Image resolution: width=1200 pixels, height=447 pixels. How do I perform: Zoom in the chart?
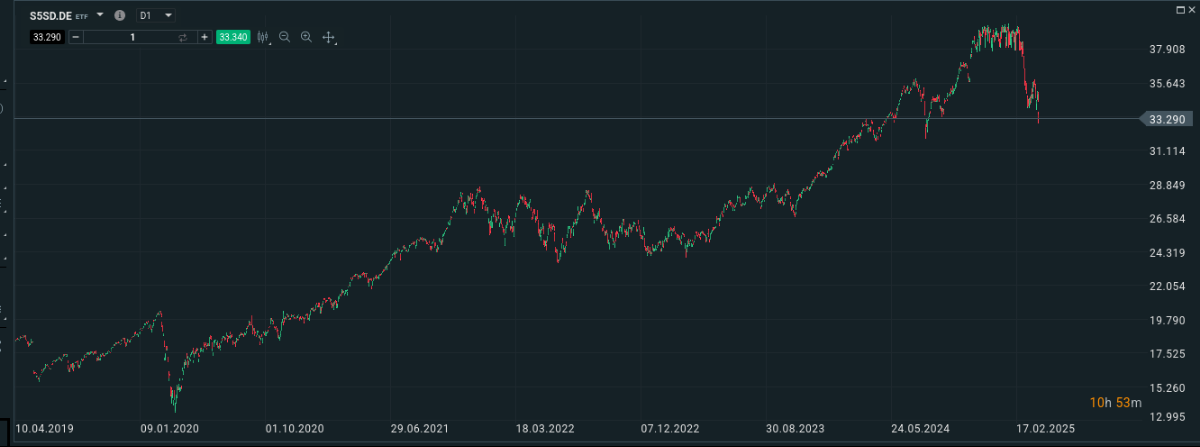pyautogui.click(x=306, y=37)
